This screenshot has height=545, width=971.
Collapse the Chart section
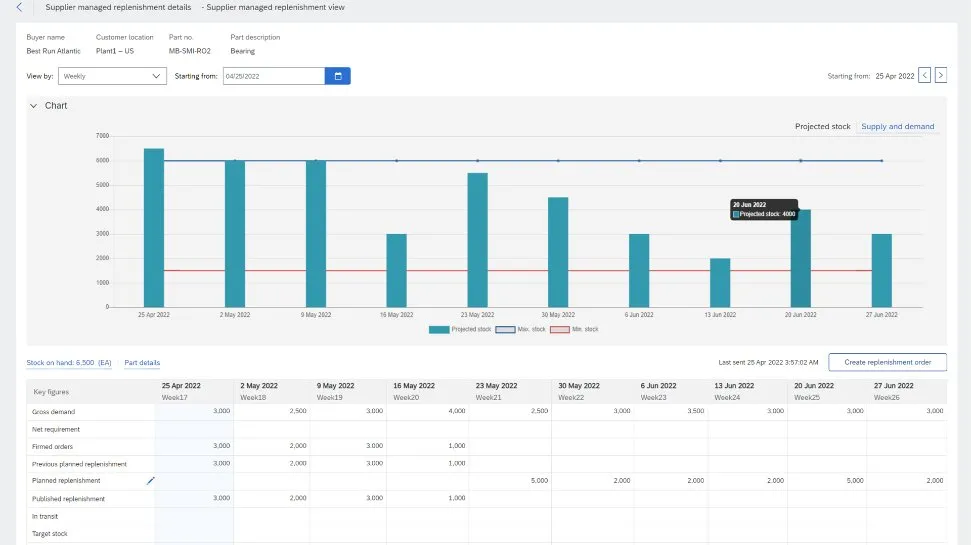pos(33,106)
